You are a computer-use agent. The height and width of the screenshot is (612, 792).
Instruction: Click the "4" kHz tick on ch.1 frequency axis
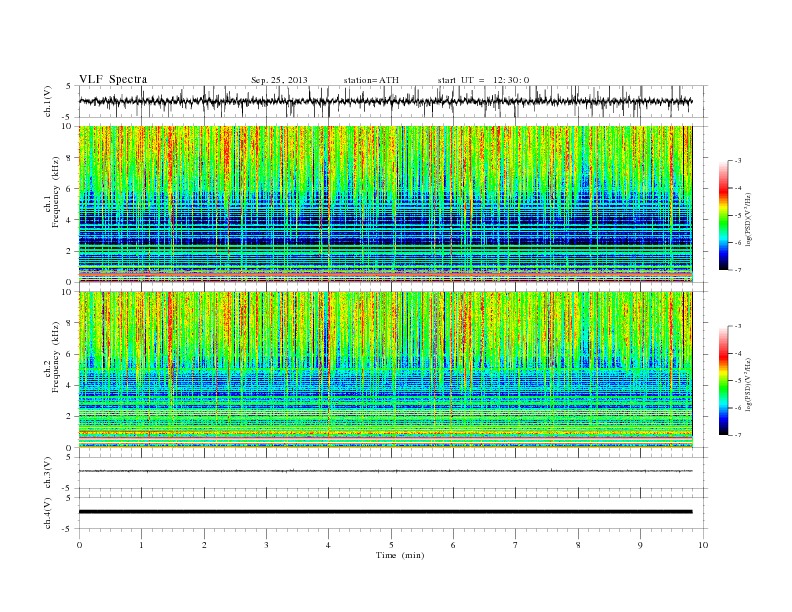70,220
